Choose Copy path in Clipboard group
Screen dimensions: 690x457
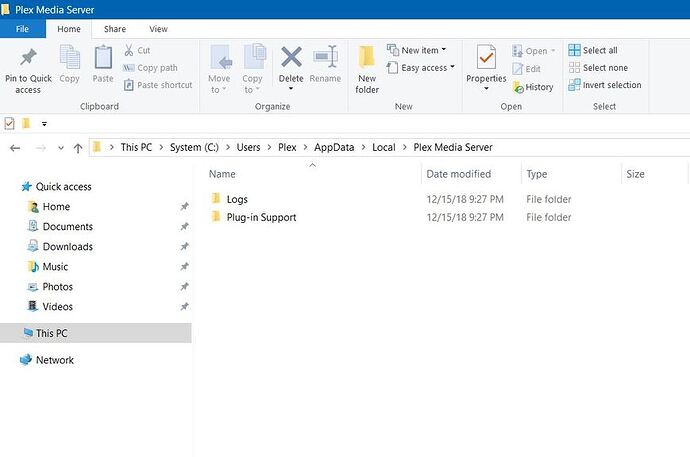pos(150,68)
